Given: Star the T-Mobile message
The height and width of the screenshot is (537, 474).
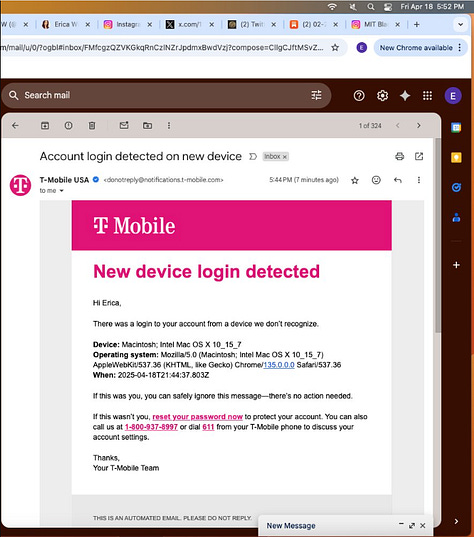Looking at the screenshot, I should pos(355,180).
